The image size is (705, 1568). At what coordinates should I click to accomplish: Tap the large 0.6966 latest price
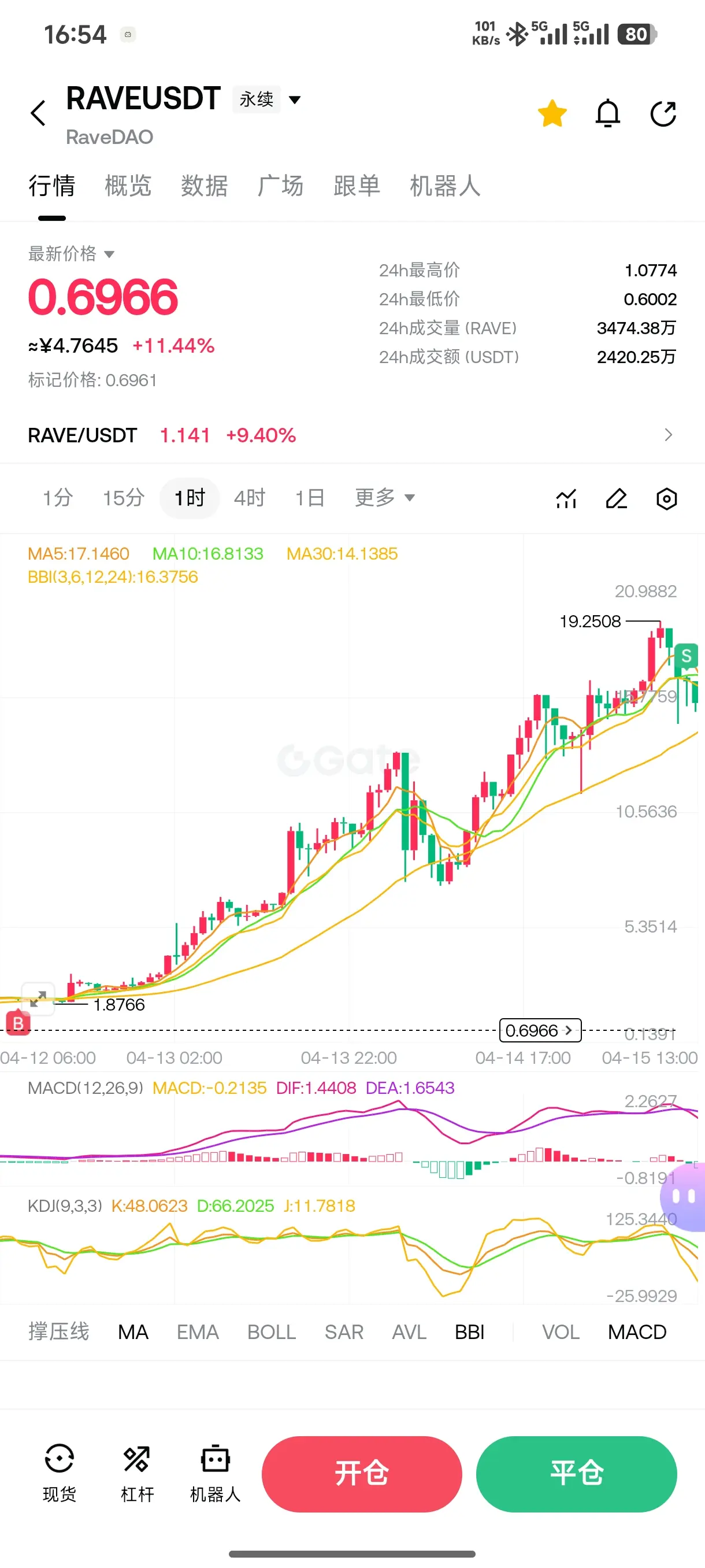point(103,297)
